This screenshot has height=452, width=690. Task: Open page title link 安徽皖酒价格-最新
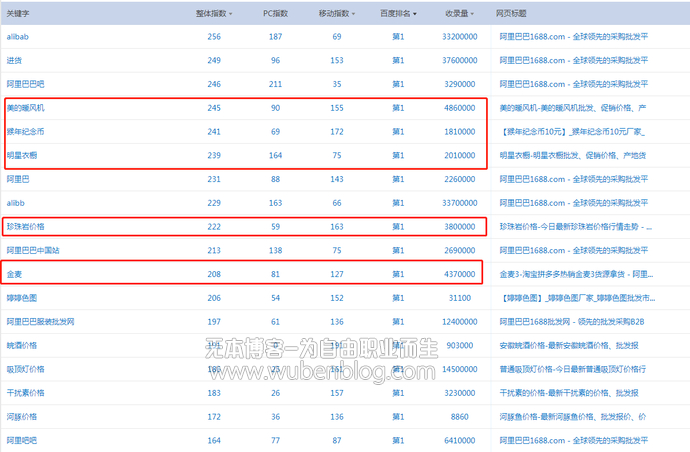coord(569,346)
